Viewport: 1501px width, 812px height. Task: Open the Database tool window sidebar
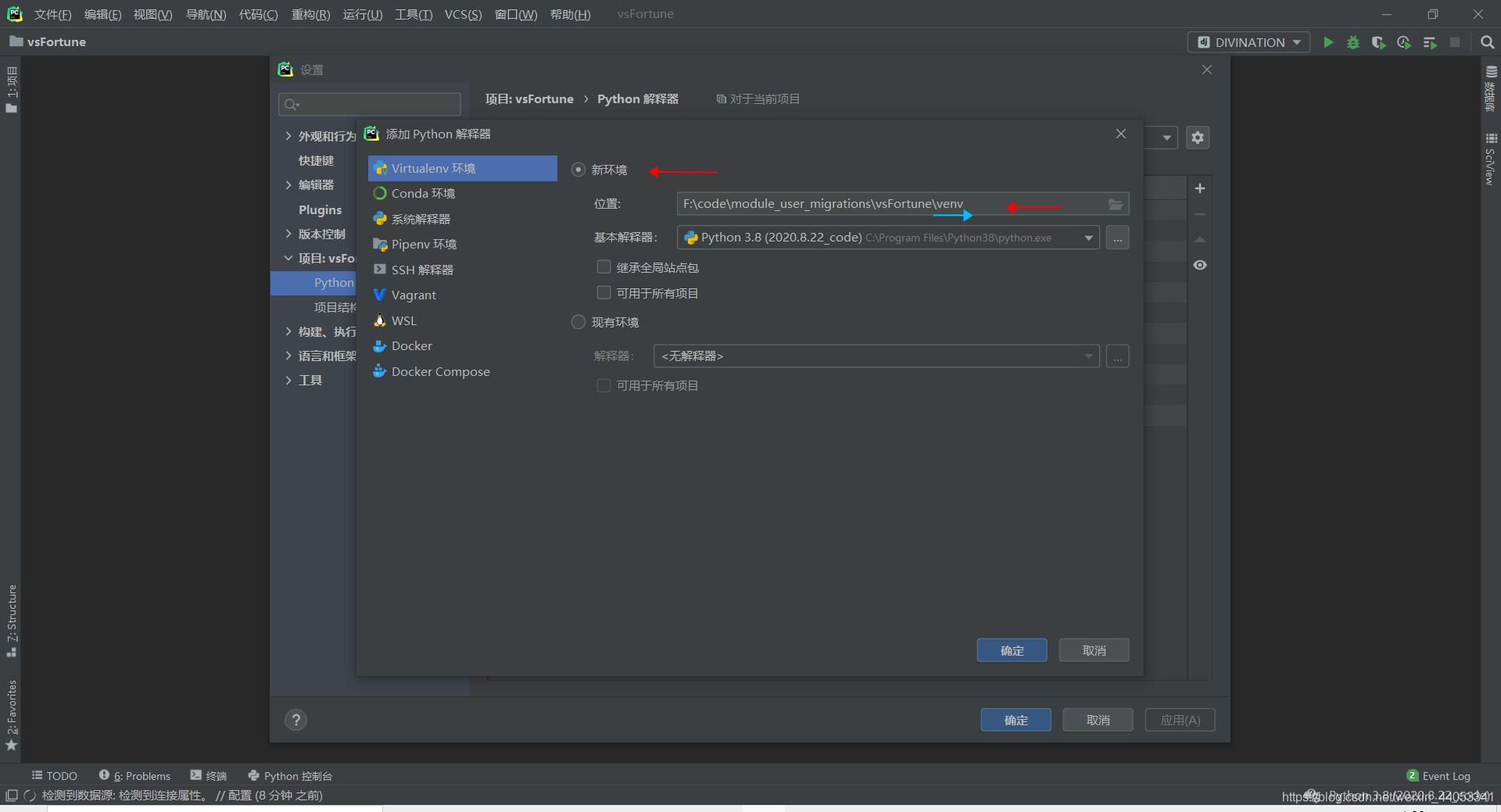tap(1491, 88)
